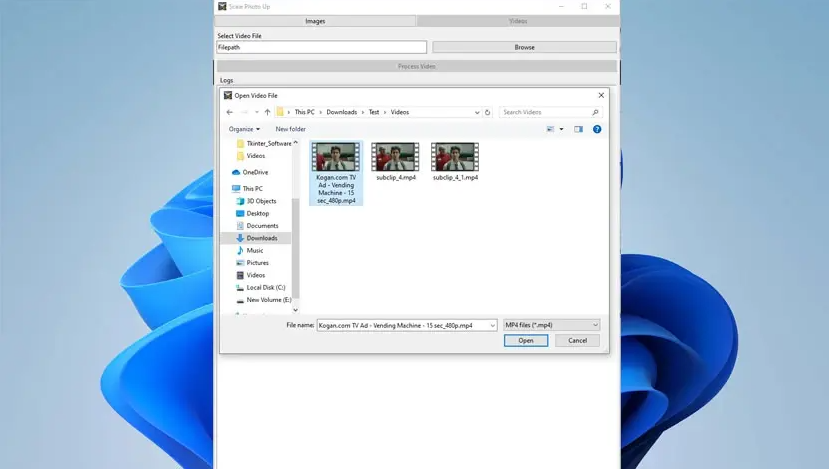Viewport: 829px width, 469px height.
Task: Open the Organize menu
Action: [244, 129]
